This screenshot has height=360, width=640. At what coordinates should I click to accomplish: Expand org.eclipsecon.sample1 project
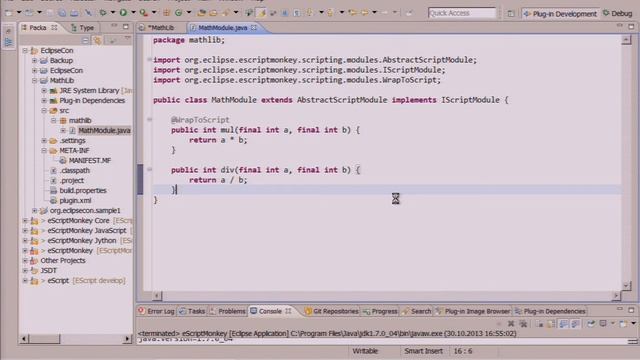point(35,211)
